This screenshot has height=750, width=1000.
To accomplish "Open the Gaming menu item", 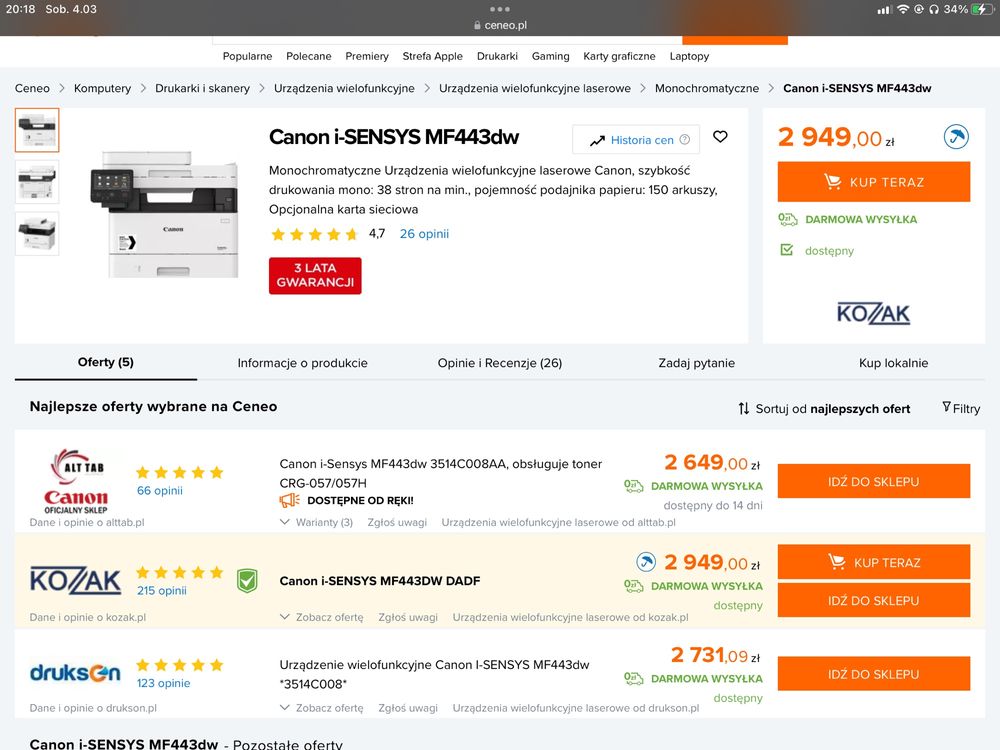I will [x=550, y=56].
